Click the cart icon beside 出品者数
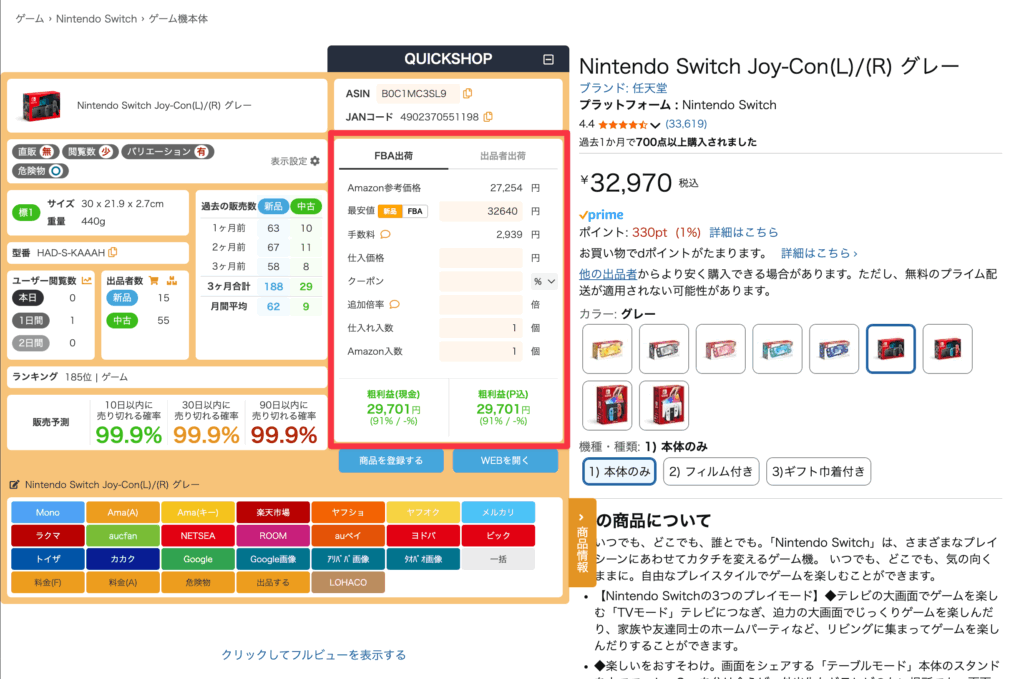Screen dimensions: 1024x679 click(x=154, y=280)
